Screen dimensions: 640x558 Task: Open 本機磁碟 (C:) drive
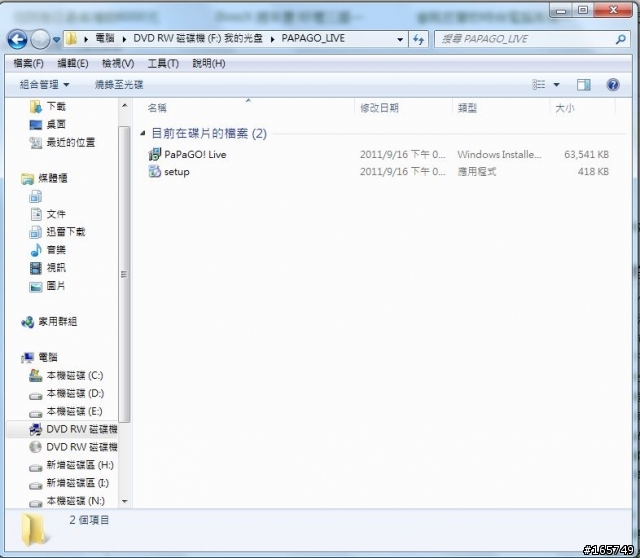click(x=75, y=375)
